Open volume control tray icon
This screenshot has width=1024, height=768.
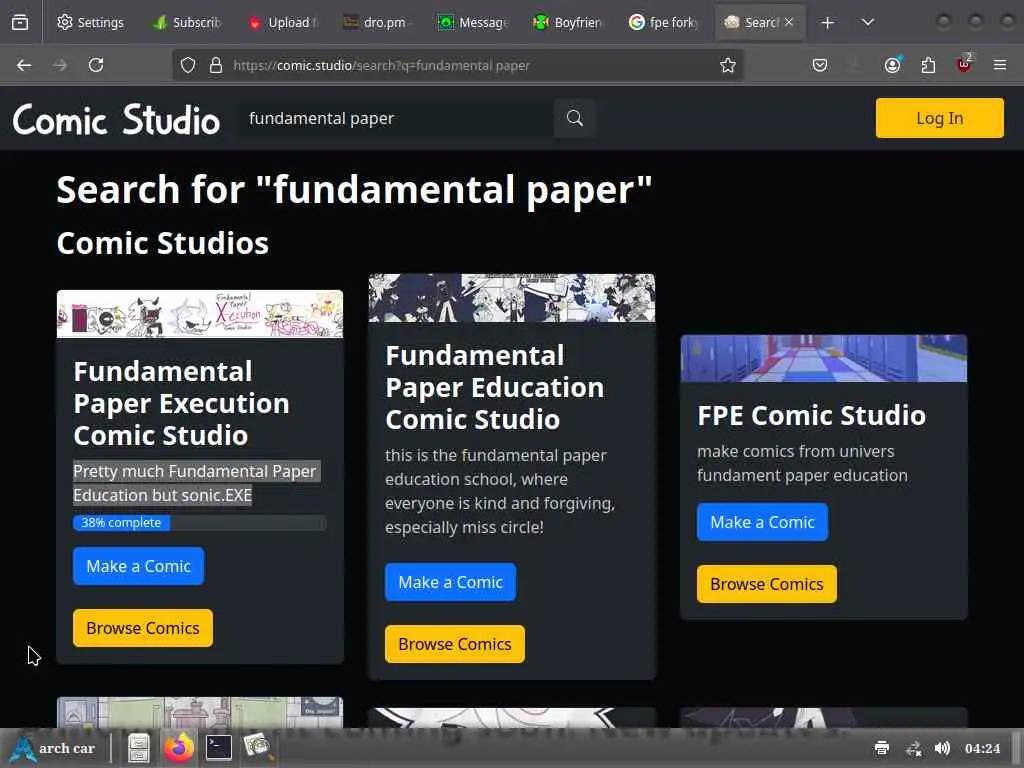point(942,748)
